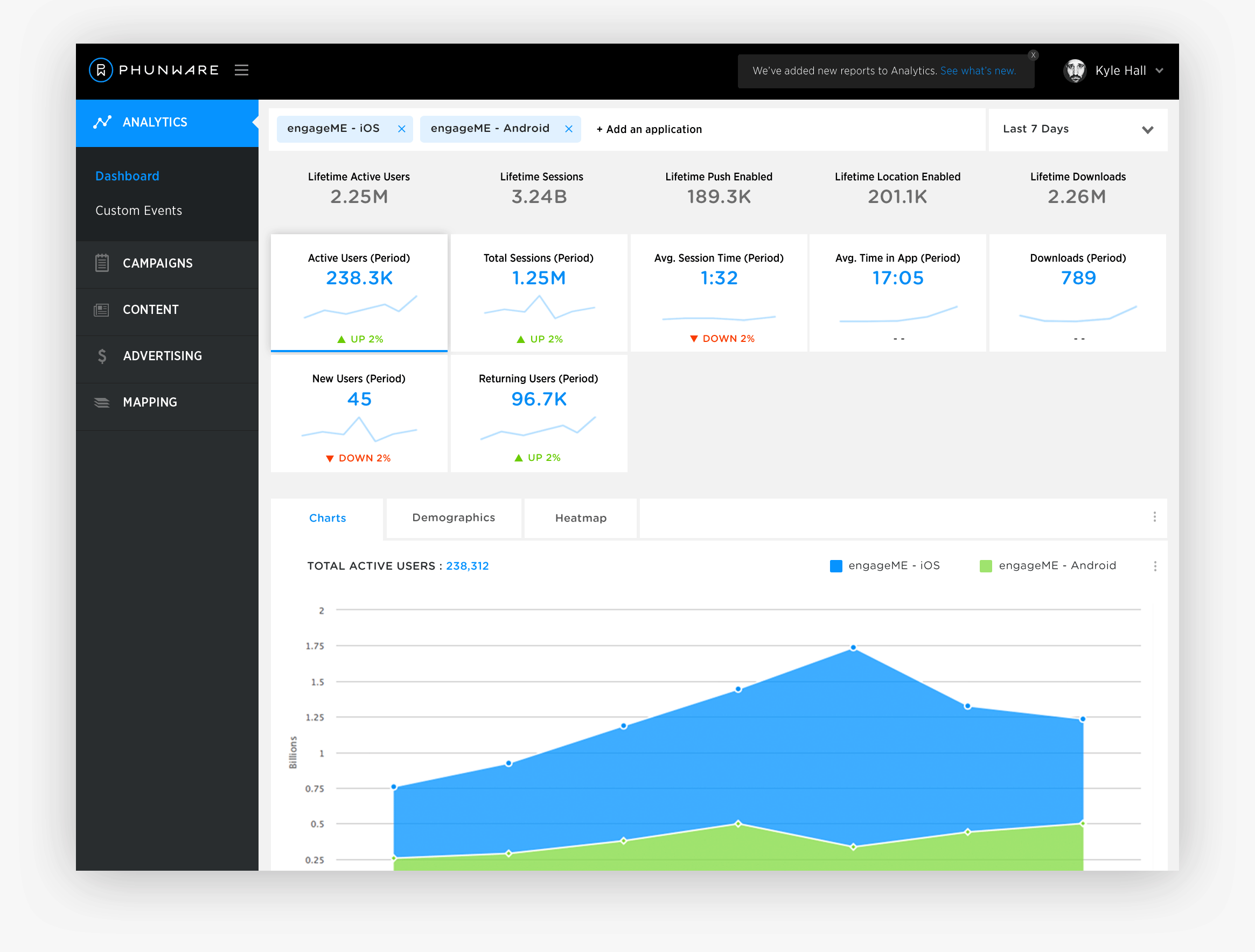
Task: Click Lifetime Downloads value 2.26M
Action: pyautogui.click(x=1077, y=197)
